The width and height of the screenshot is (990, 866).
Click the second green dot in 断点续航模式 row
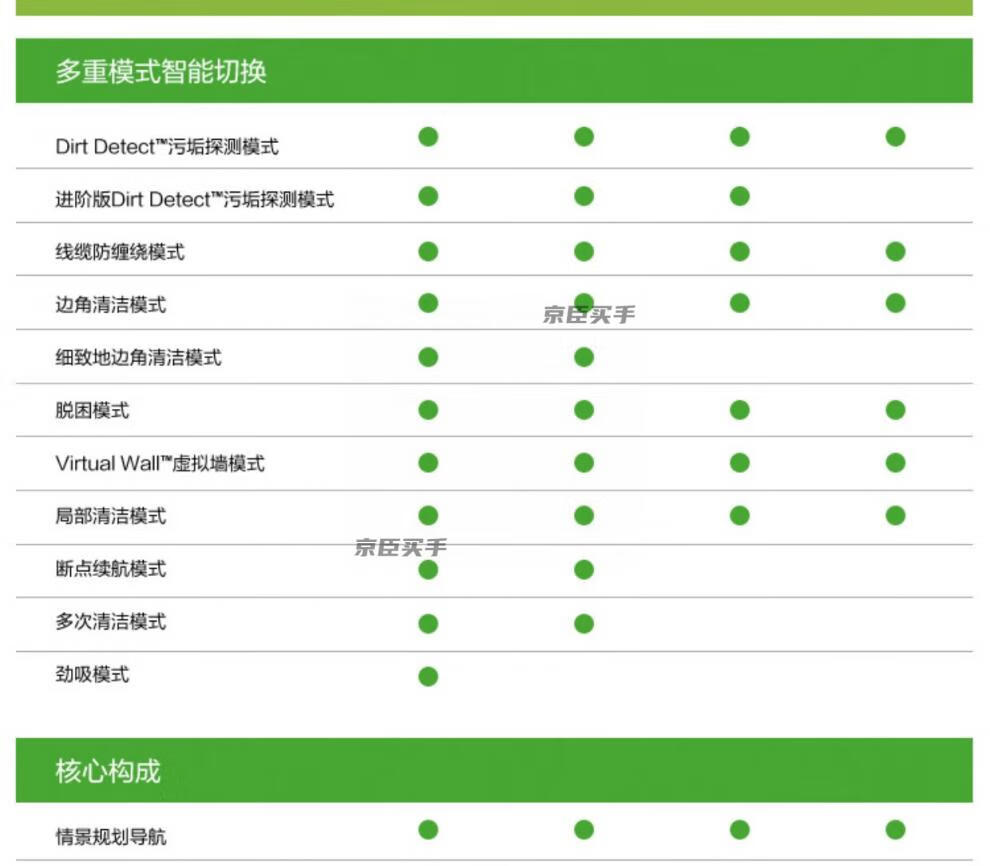coord(584,570)
